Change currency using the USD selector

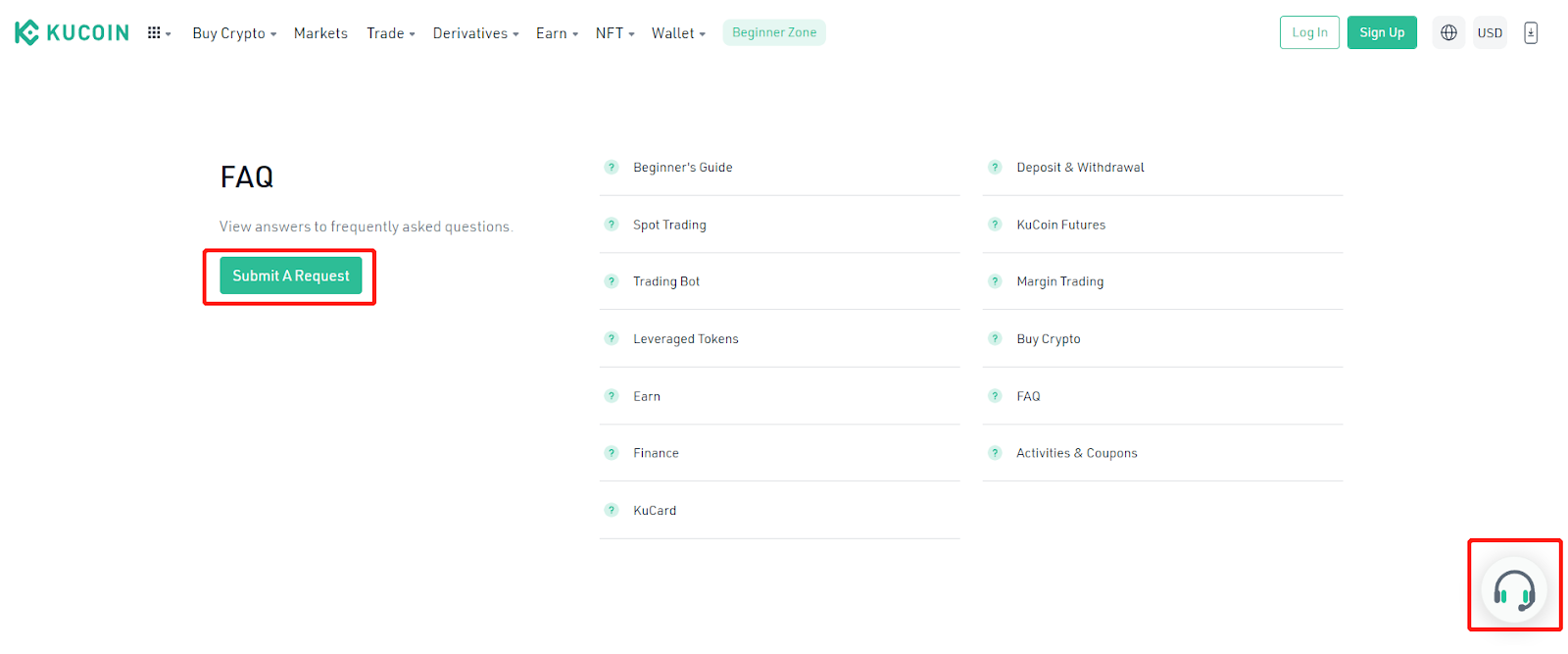point(1490,32)
